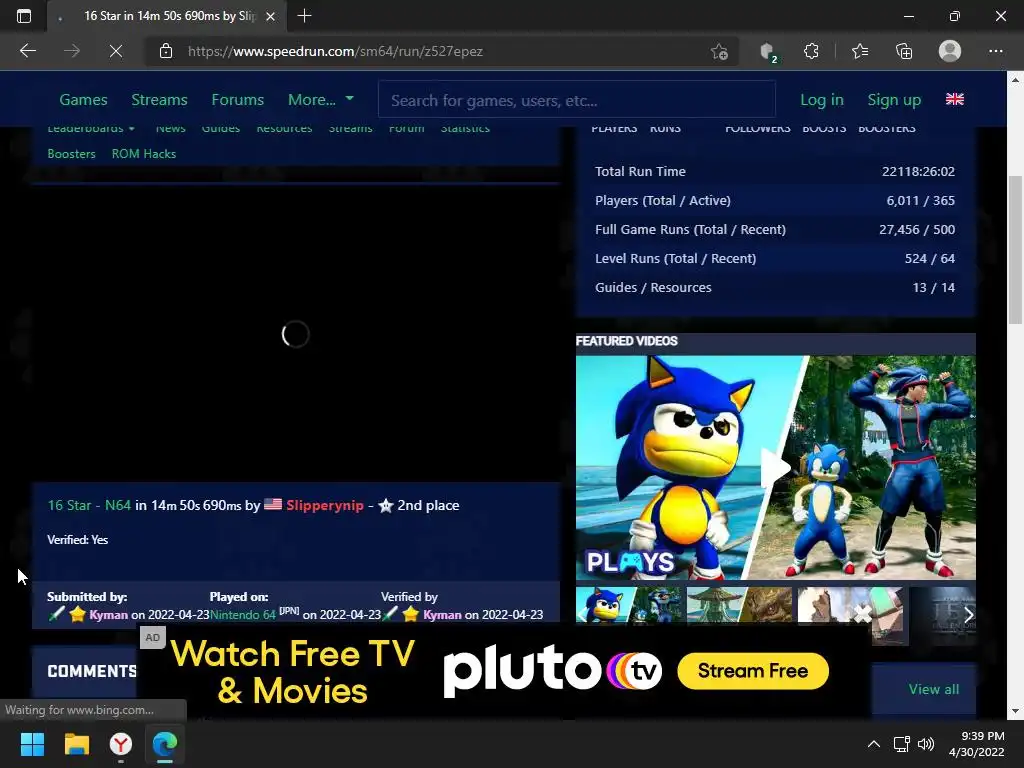Open the browser profile avatar
This screenshot has height=768, width=1024.
(x=950, y=51)
